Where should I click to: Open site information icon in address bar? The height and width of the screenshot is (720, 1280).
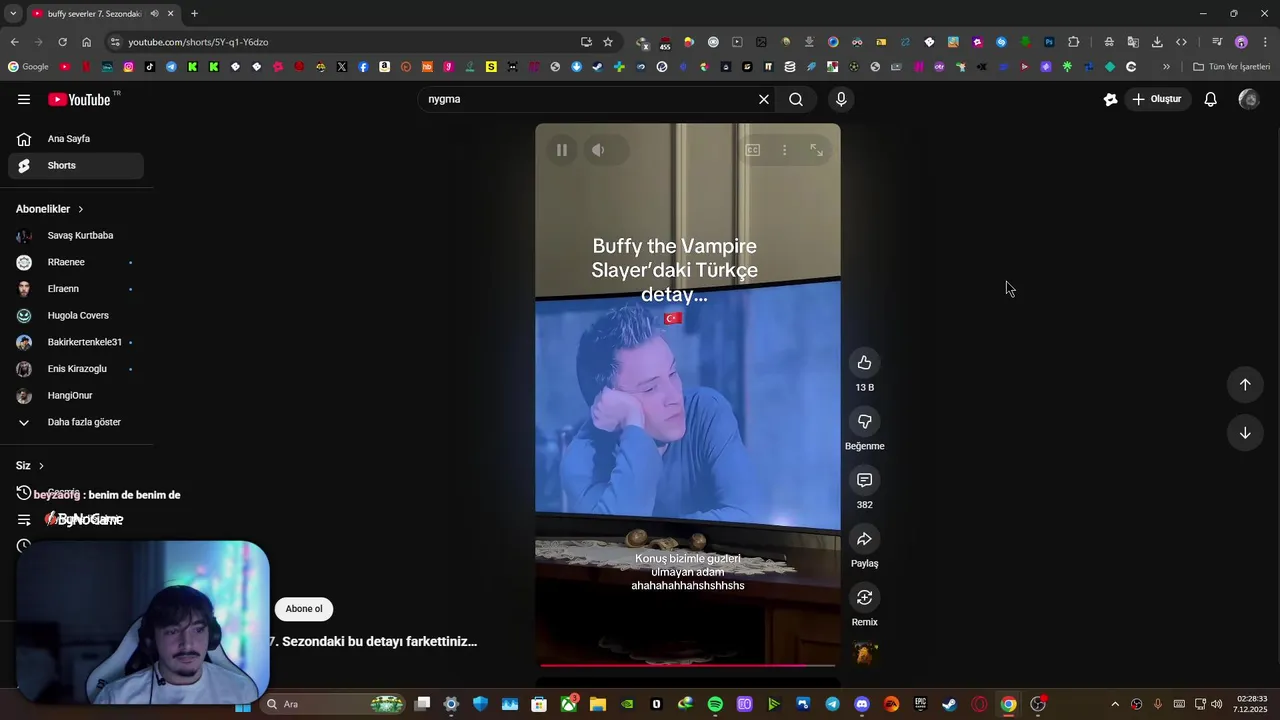(x=115, y=42)
